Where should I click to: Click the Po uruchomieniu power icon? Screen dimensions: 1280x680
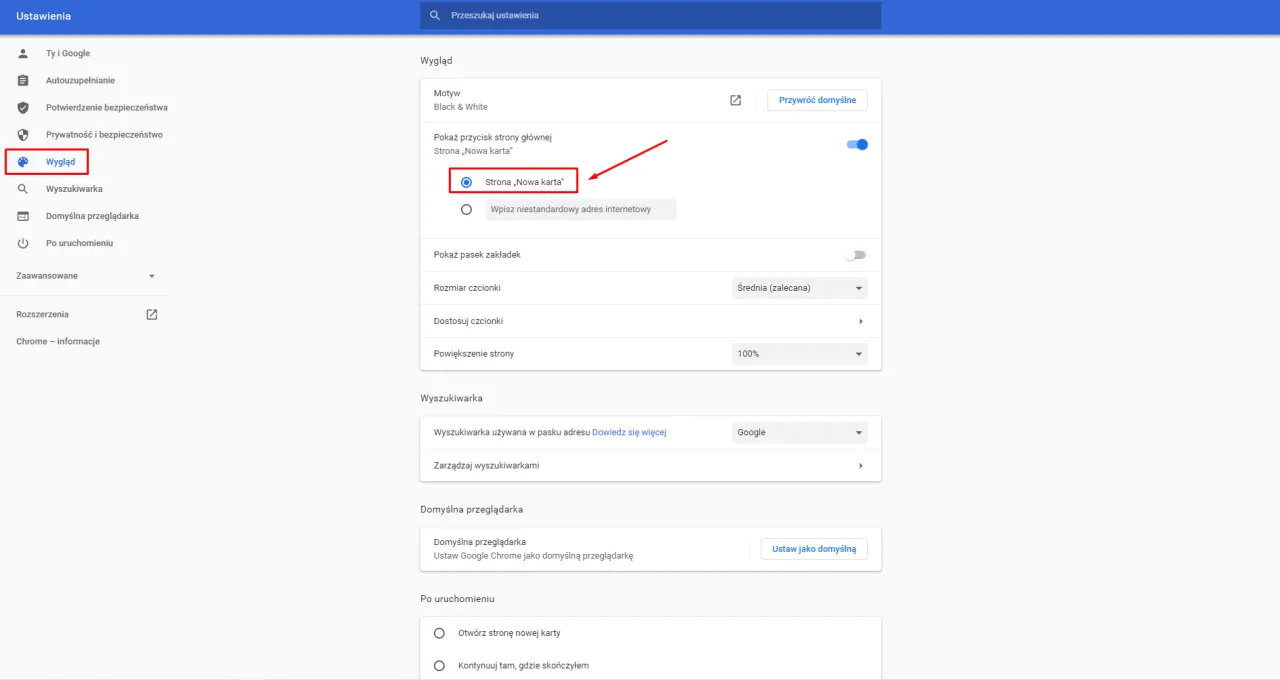coord(22,242)
